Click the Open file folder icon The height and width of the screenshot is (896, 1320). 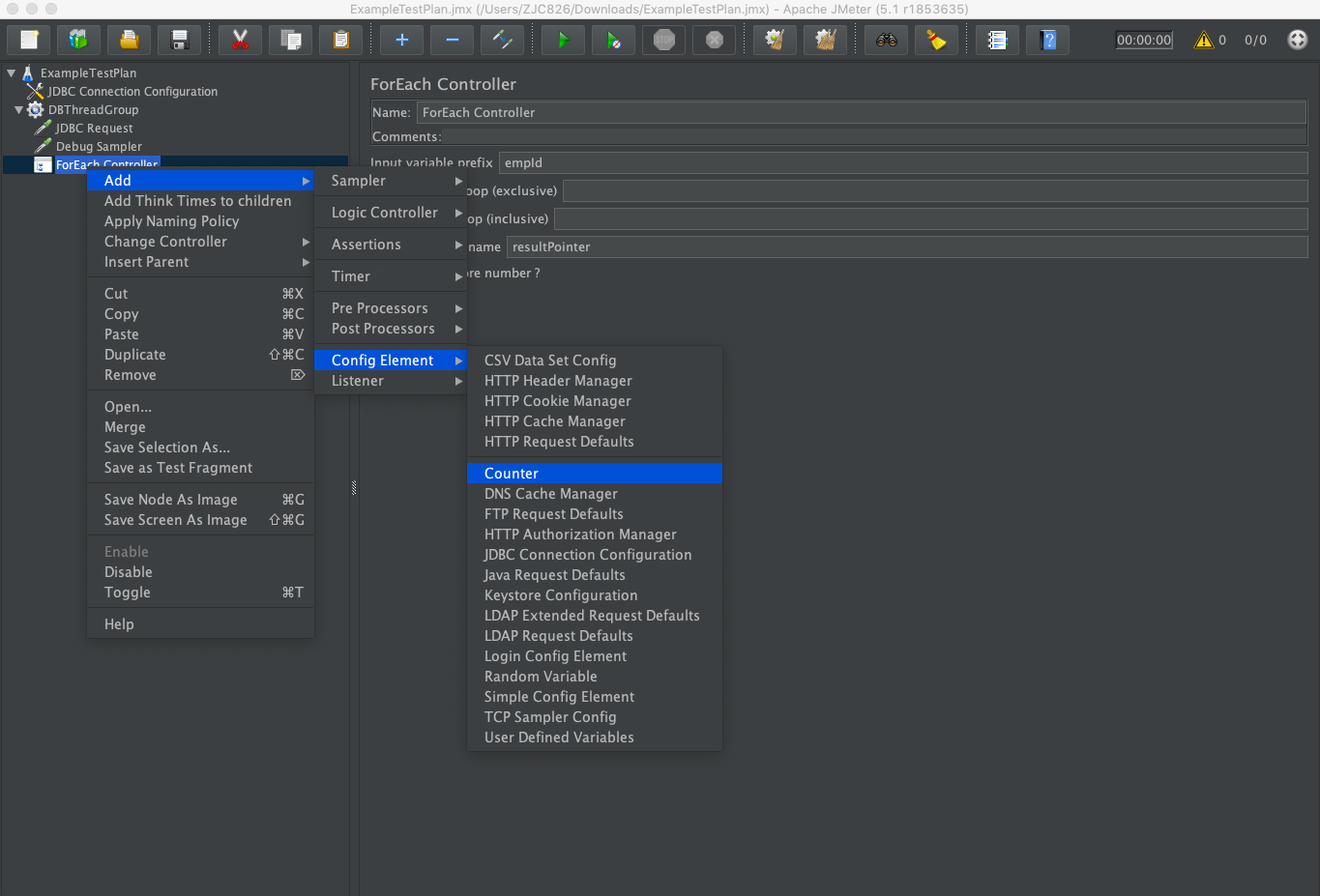point(130,40)
